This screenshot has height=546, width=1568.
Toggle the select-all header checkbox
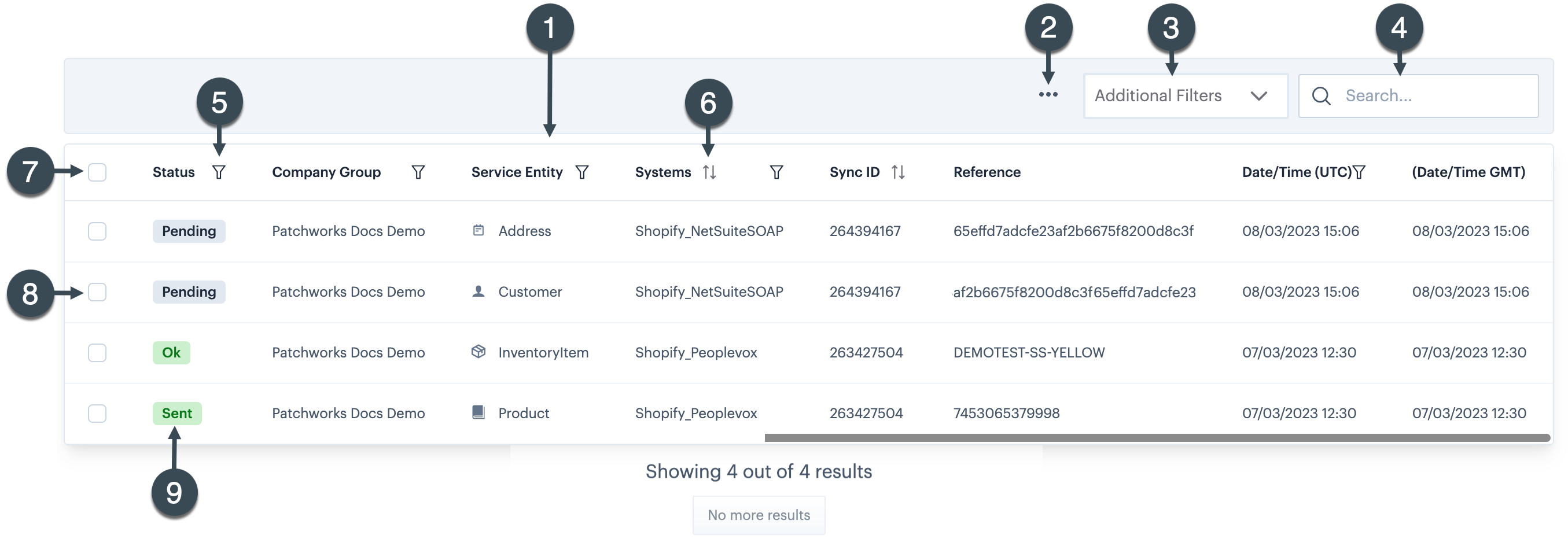click(97, 172)
